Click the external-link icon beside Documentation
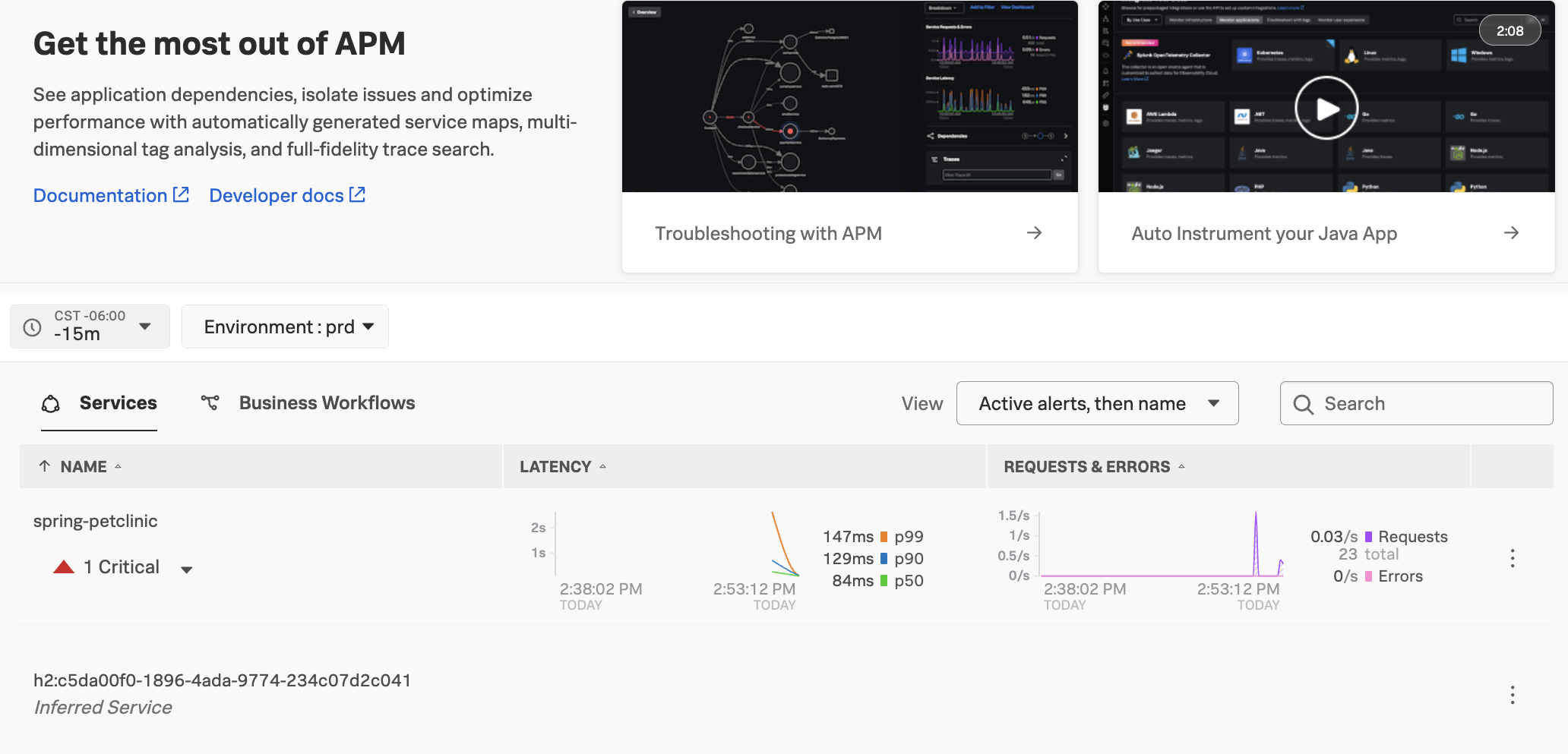Image resolution: width=1568 pixels, height=754 pixels. (x=181, y=194)
